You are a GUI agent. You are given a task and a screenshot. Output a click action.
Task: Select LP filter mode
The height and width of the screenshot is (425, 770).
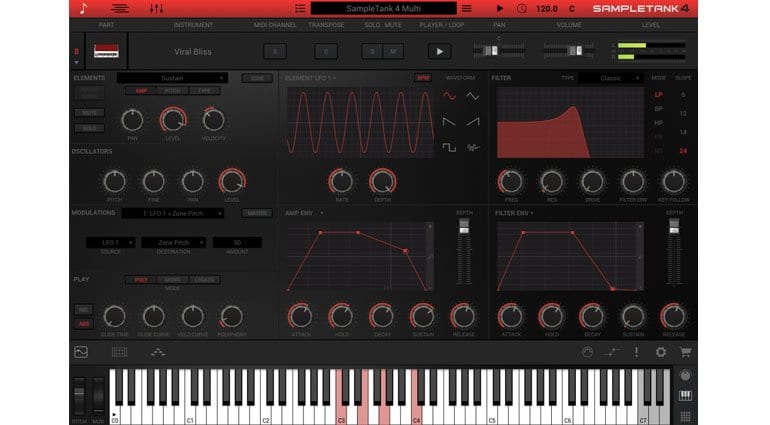[x=659, y=94]
